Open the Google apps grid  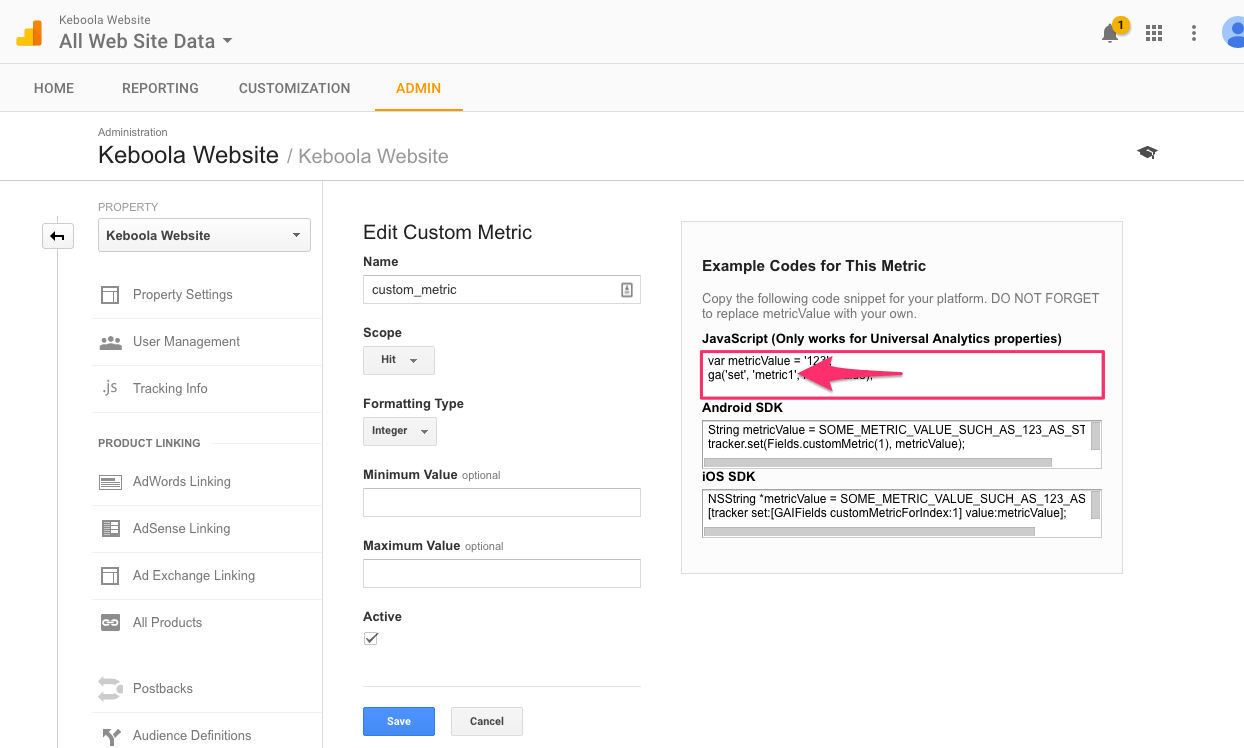[x=1154, y=33]
